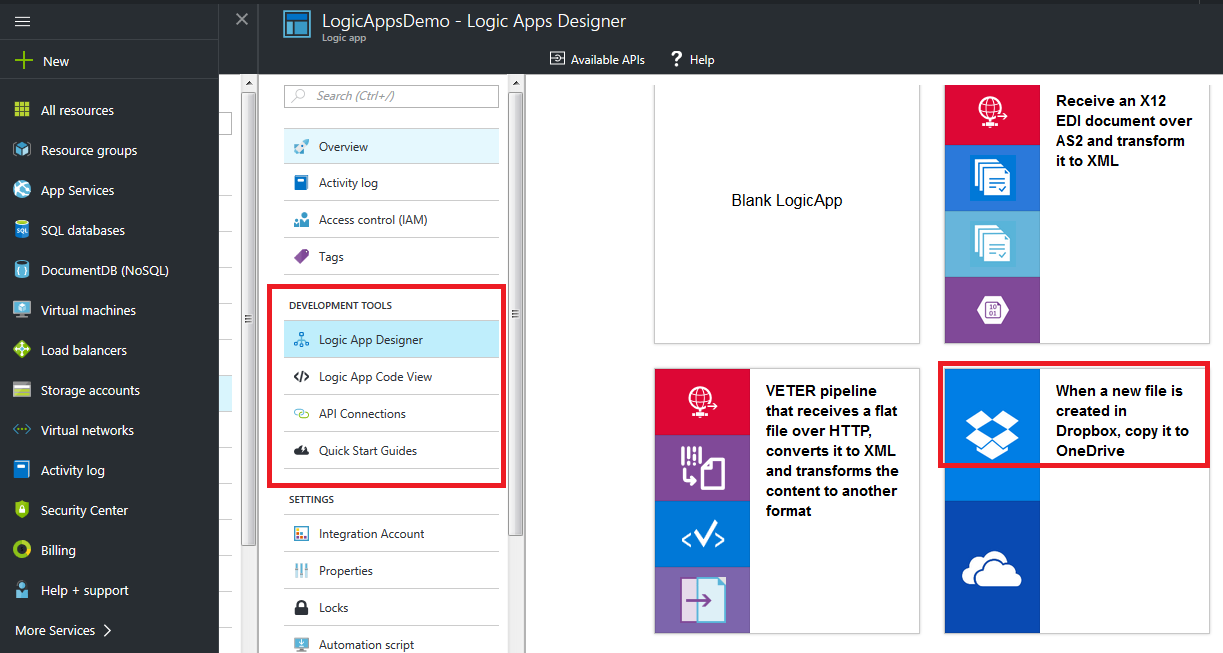The height and width of the screenshot is (653, 1223).
Task: Click the flat file decode icon tile
Action: pyautogui.click(x=702, y=468)
